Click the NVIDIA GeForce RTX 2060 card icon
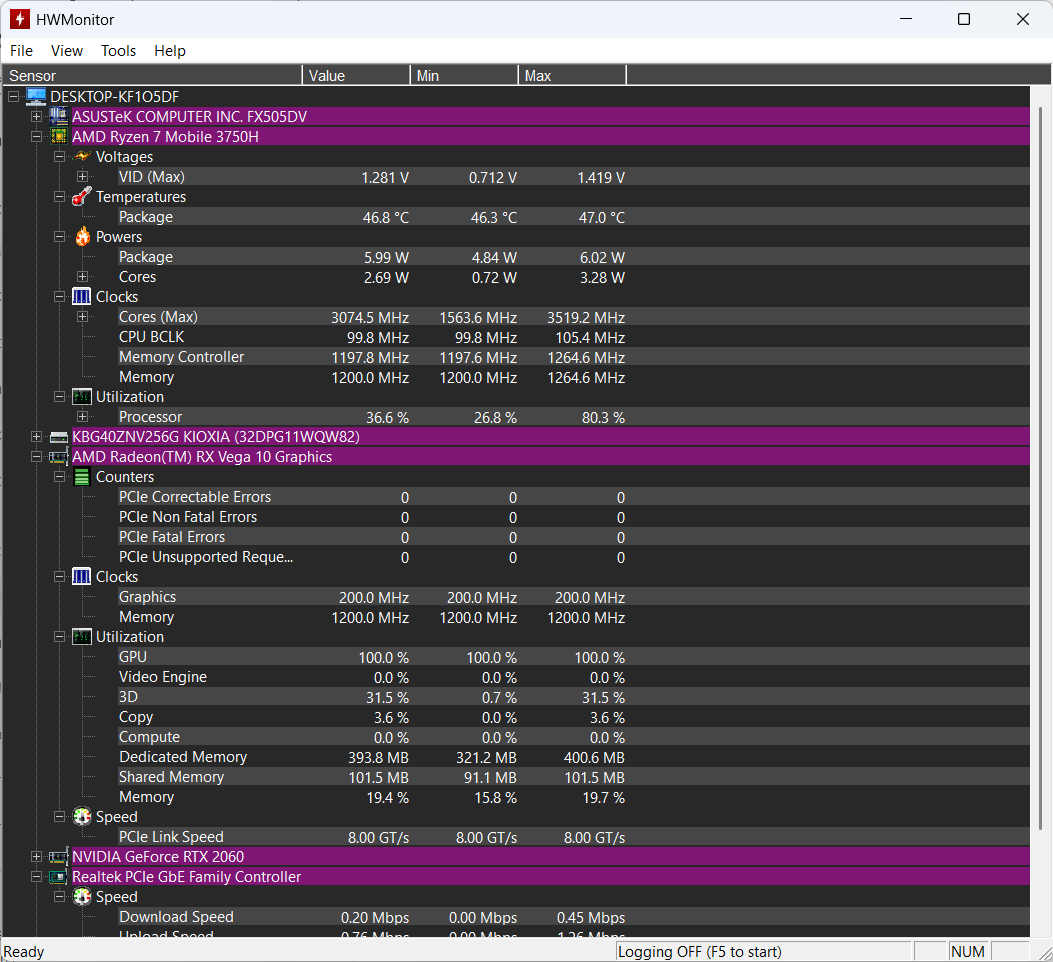 [58, 857]
